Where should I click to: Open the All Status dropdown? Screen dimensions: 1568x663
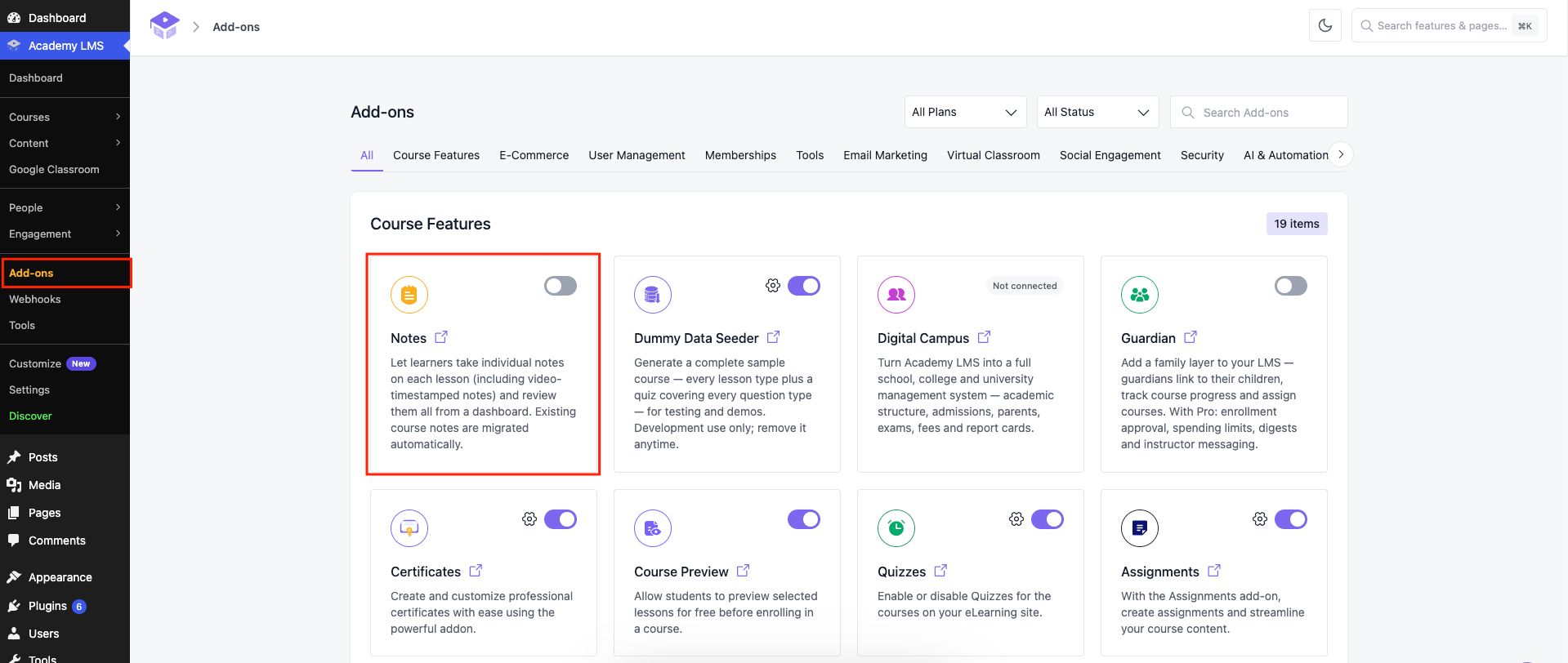(1097, 112)
